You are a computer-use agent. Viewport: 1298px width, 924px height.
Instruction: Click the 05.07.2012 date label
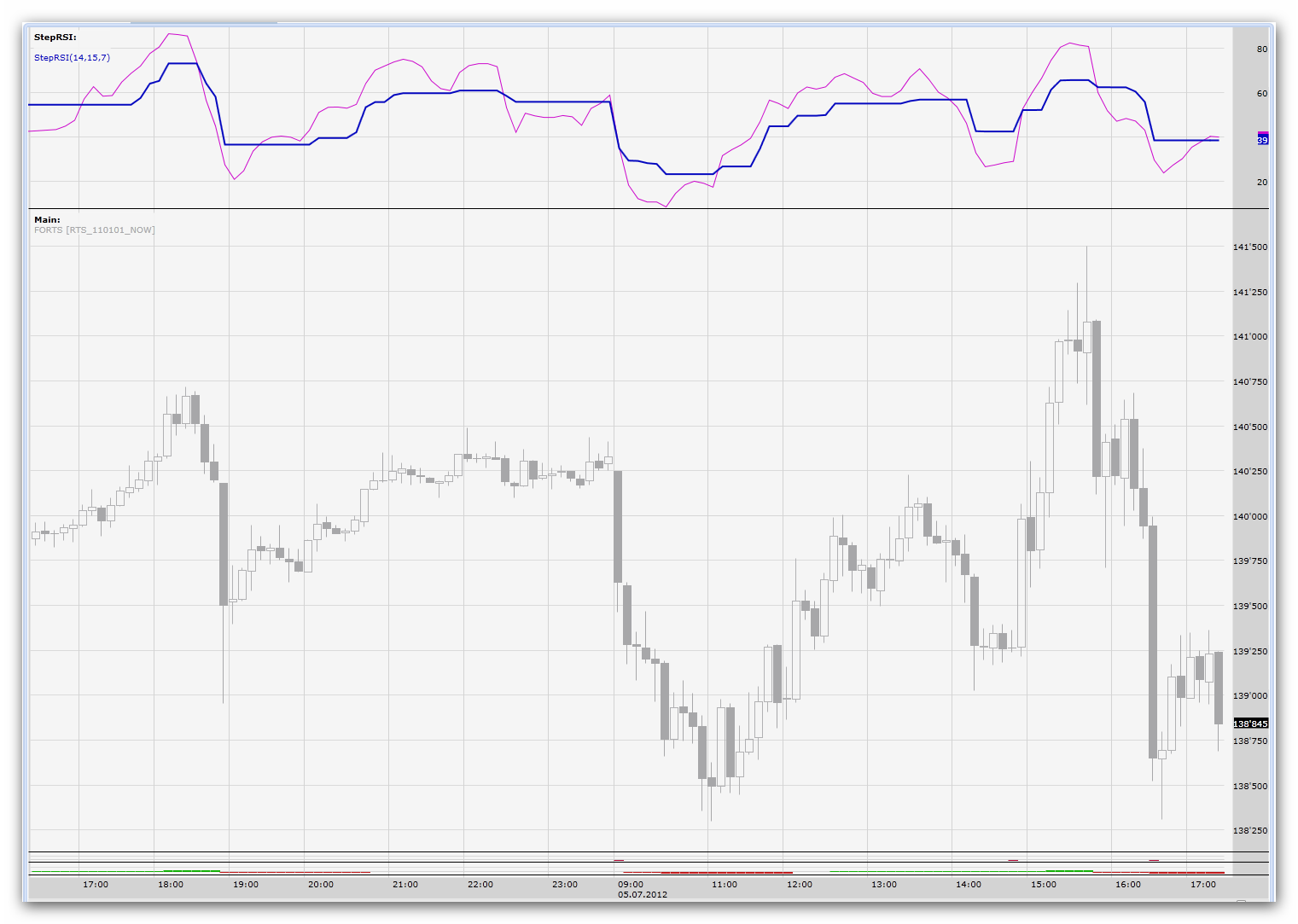(x=643, y=895)
